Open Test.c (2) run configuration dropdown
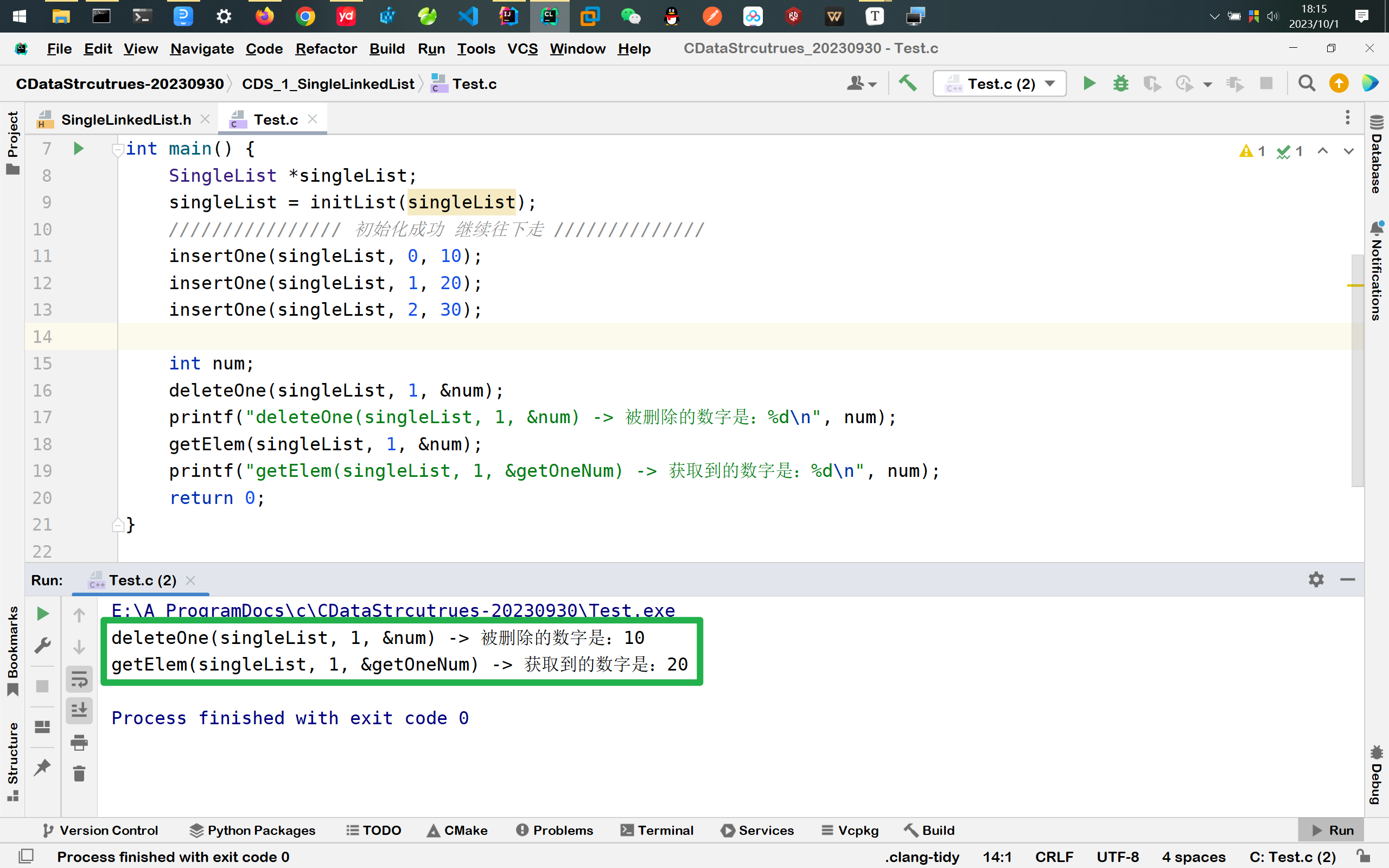This screenshot has width=1389, height=868. [999, 84]
